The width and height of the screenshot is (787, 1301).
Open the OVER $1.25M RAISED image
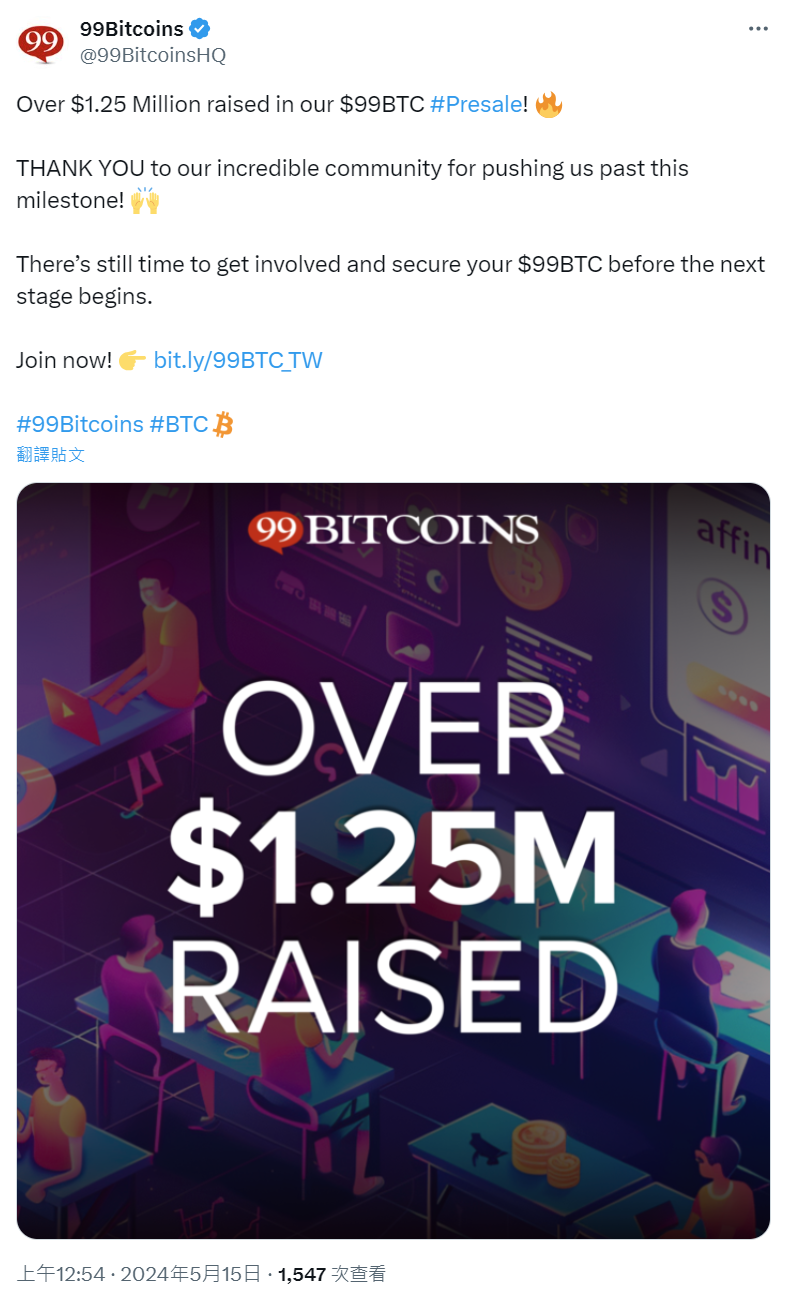click(393, 860)
